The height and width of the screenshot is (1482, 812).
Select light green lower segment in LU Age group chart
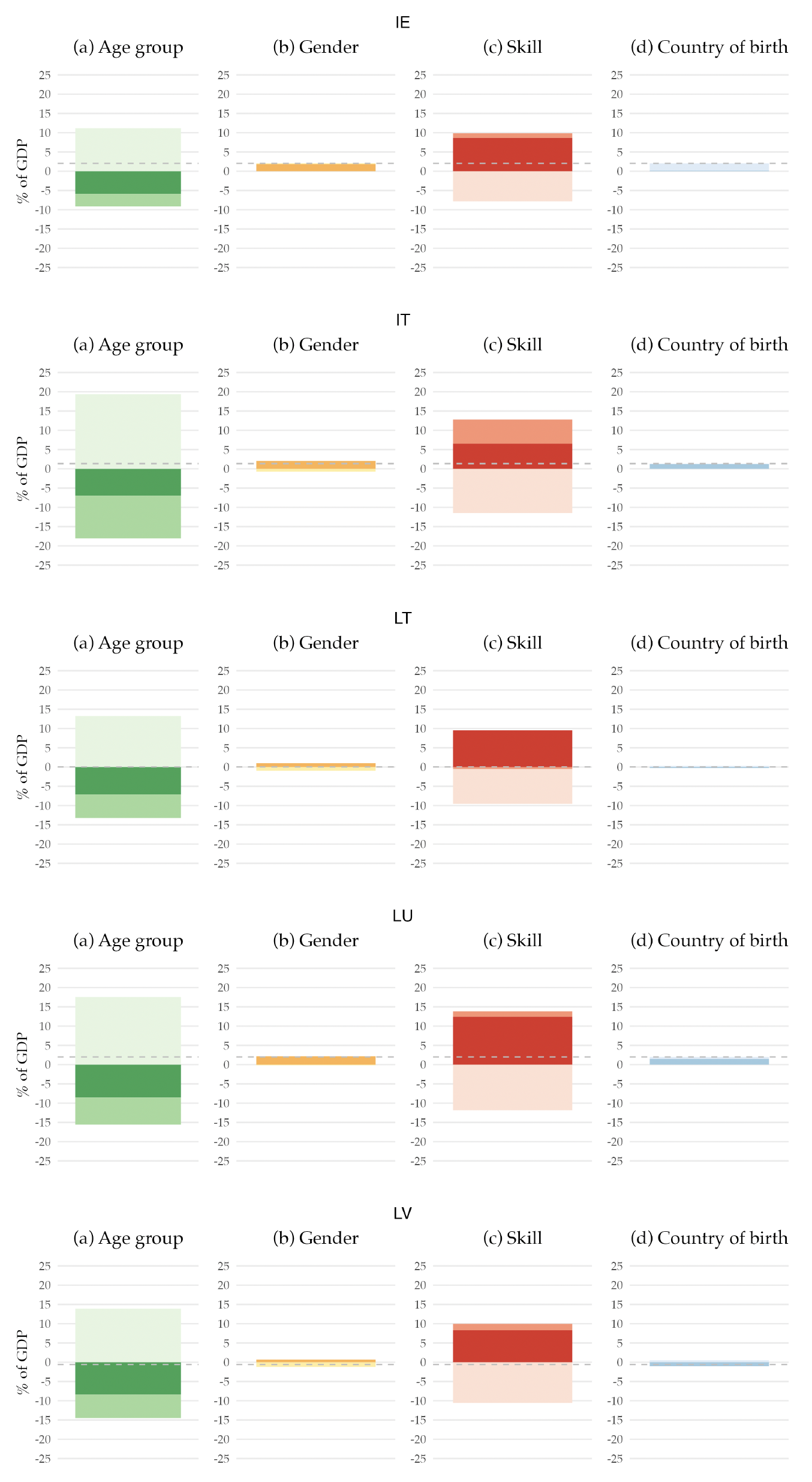128,1111
